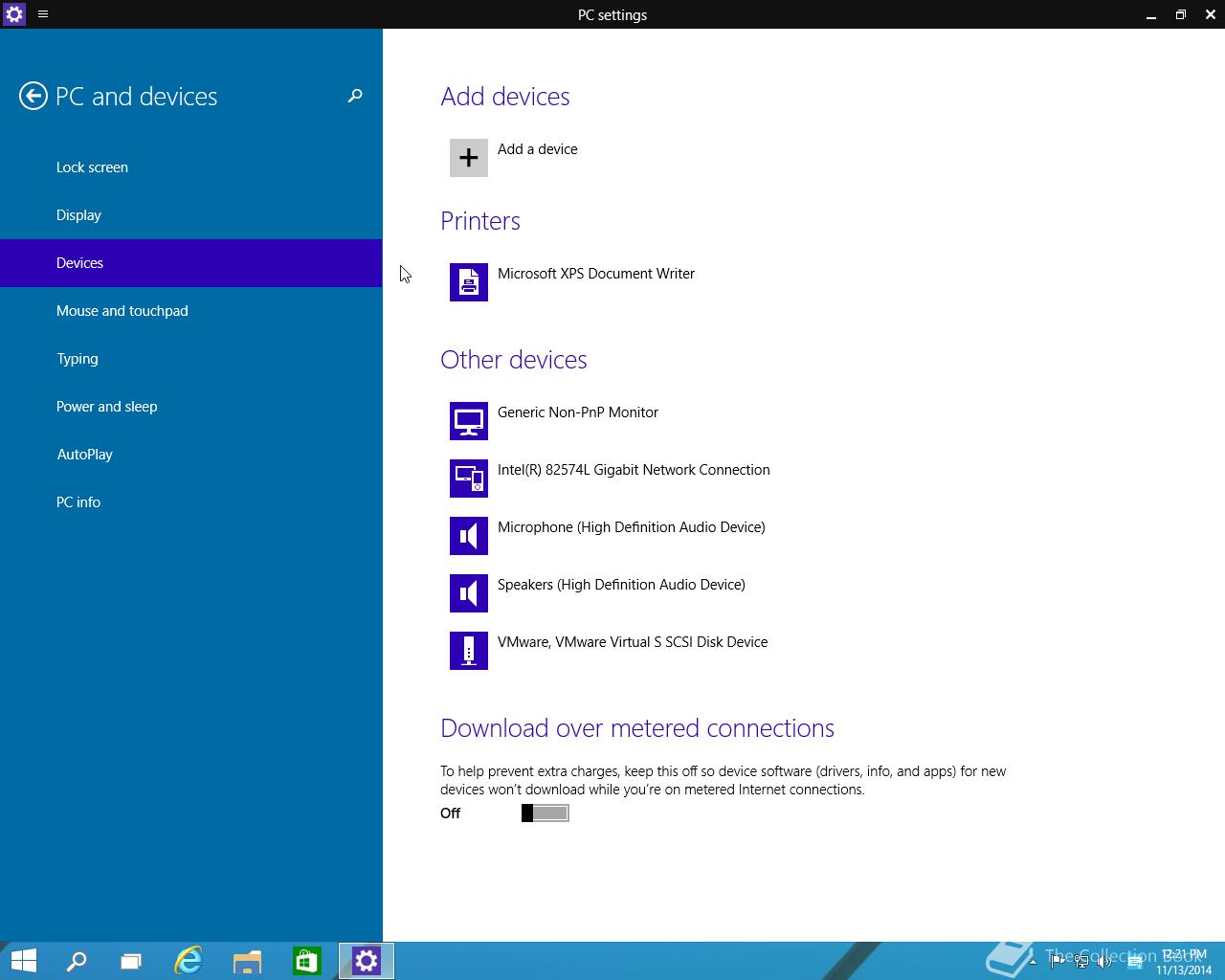Click Microsoft XPS Document Writer text
This screenshot has width=1225, height=980.
[596, 274]
